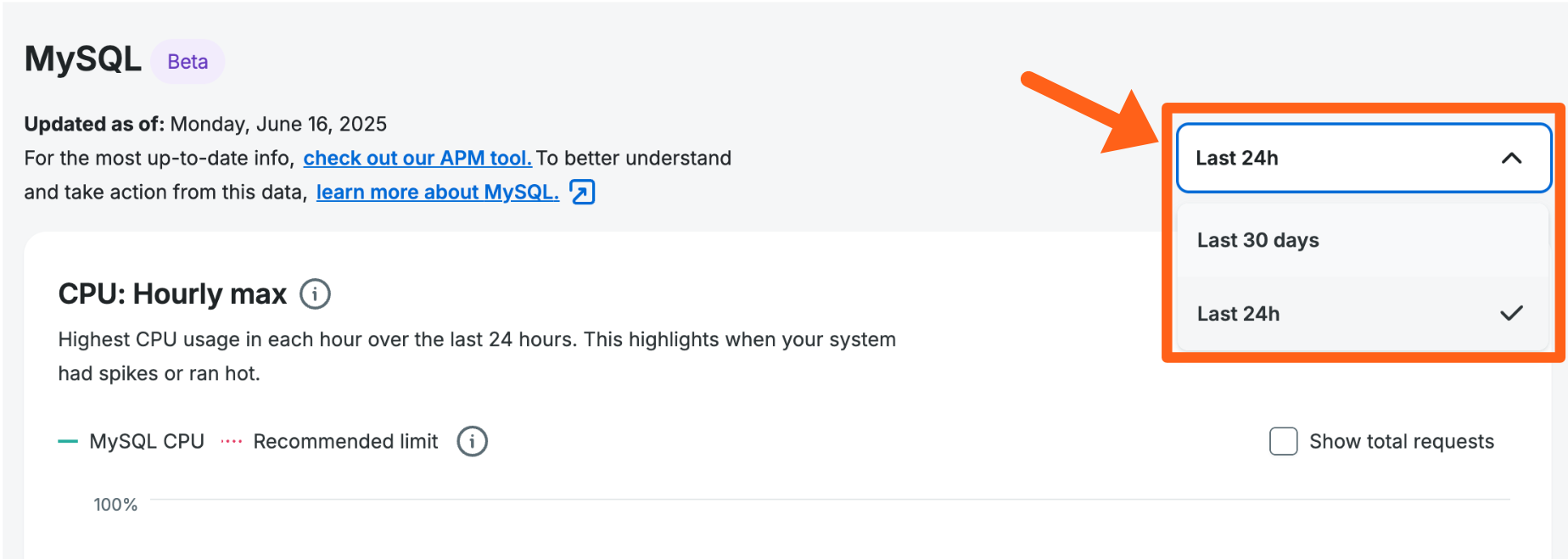
Task: Click the MySQL page heading
Action: tap(83, 59)
